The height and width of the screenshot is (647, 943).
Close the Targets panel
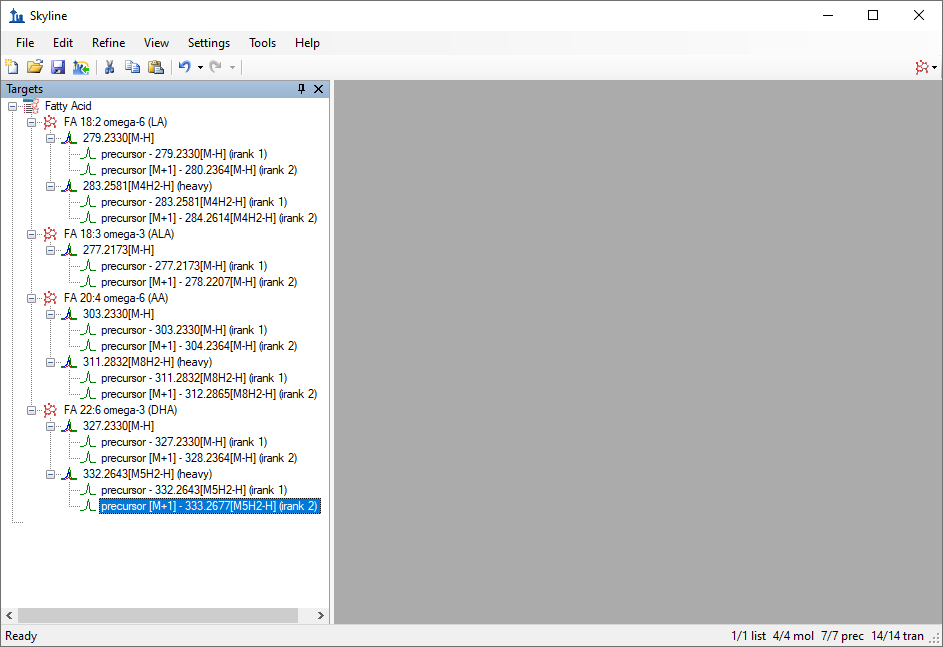[x=319, y=89]
